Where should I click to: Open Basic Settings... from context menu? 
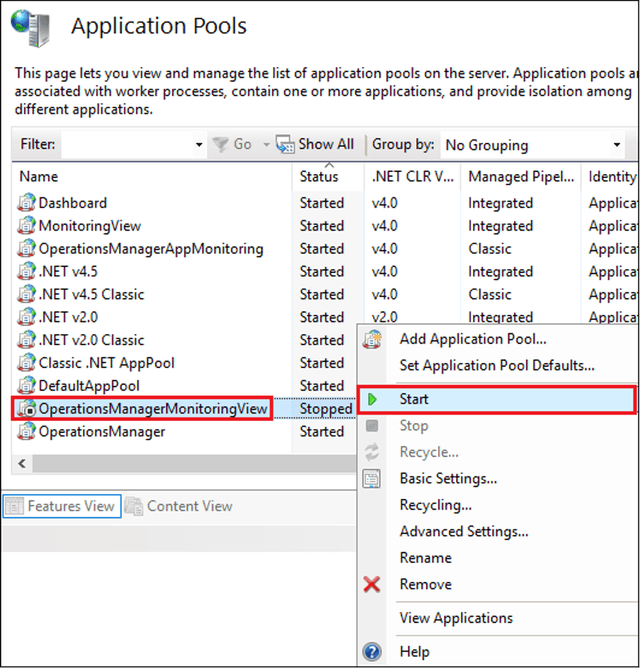(448, 478)
